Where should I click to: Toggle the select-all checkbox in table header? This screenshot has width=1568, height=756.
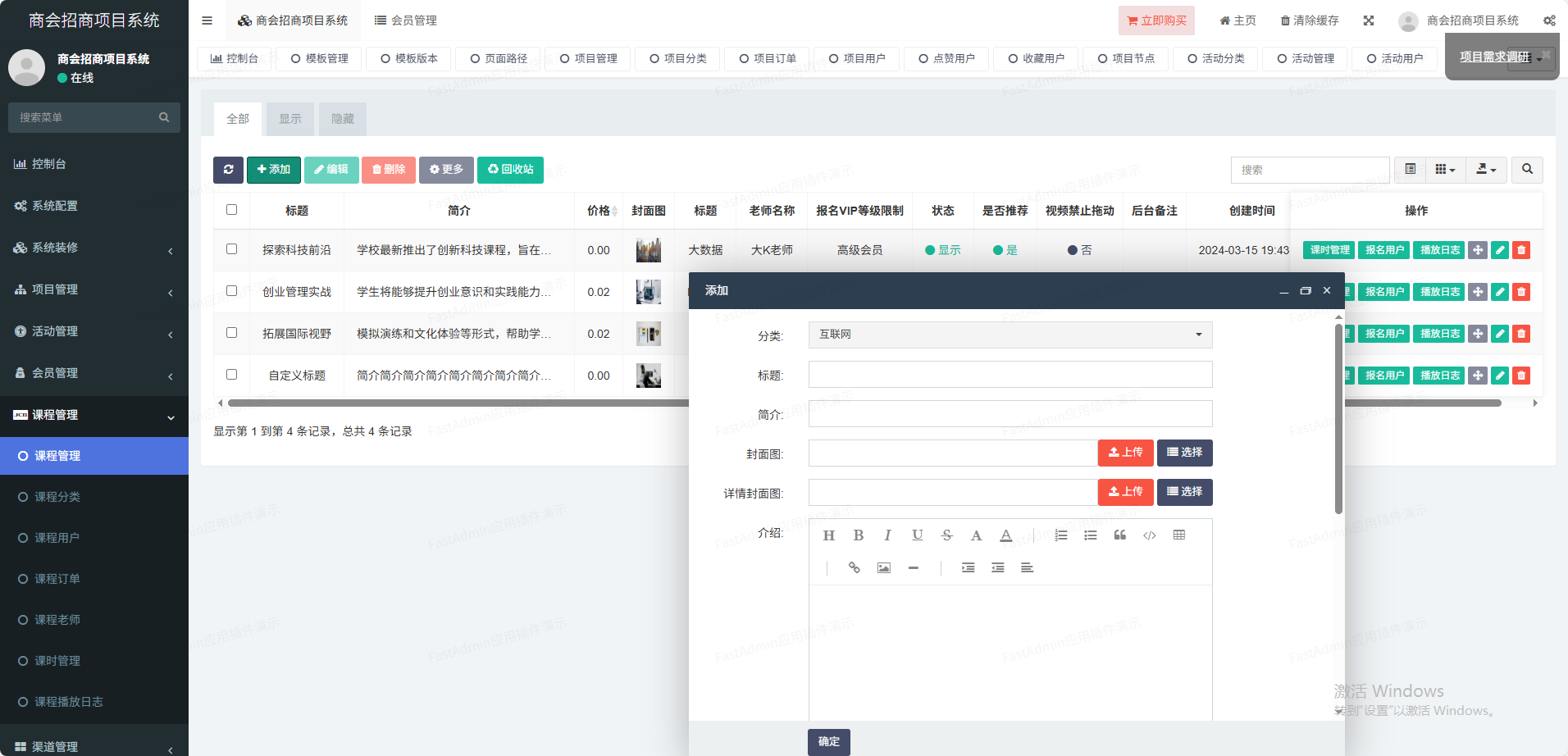[231, 210]
